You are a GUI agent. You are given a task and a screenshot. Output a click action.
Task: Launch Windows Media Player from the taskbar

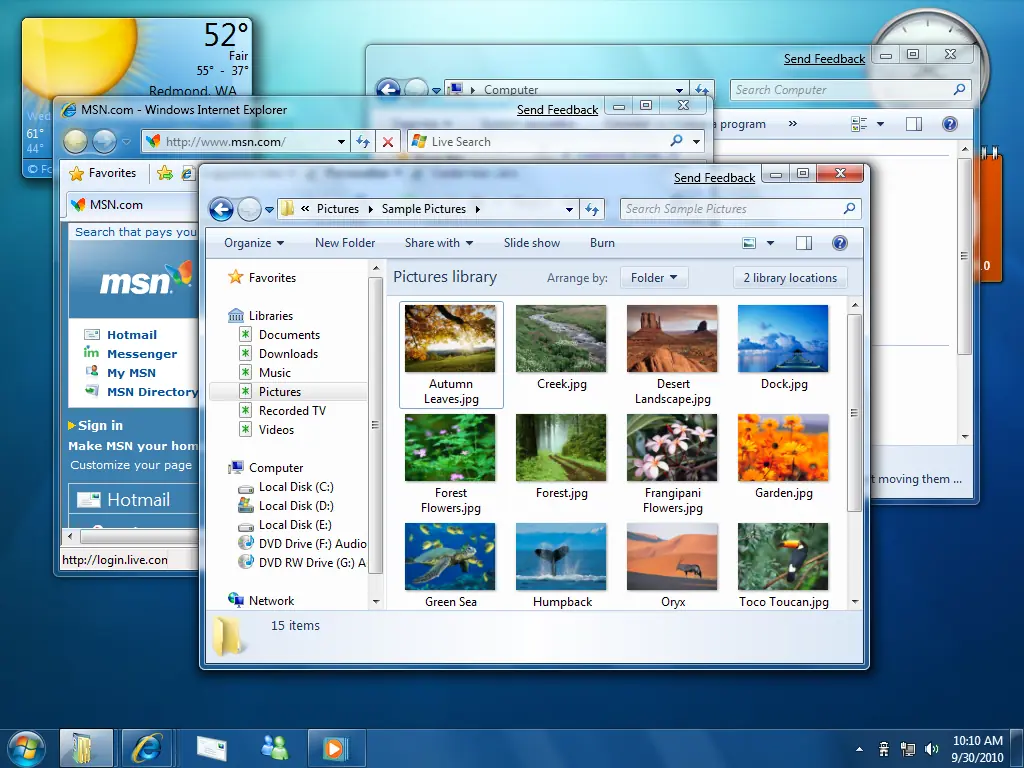pos(336,747)
